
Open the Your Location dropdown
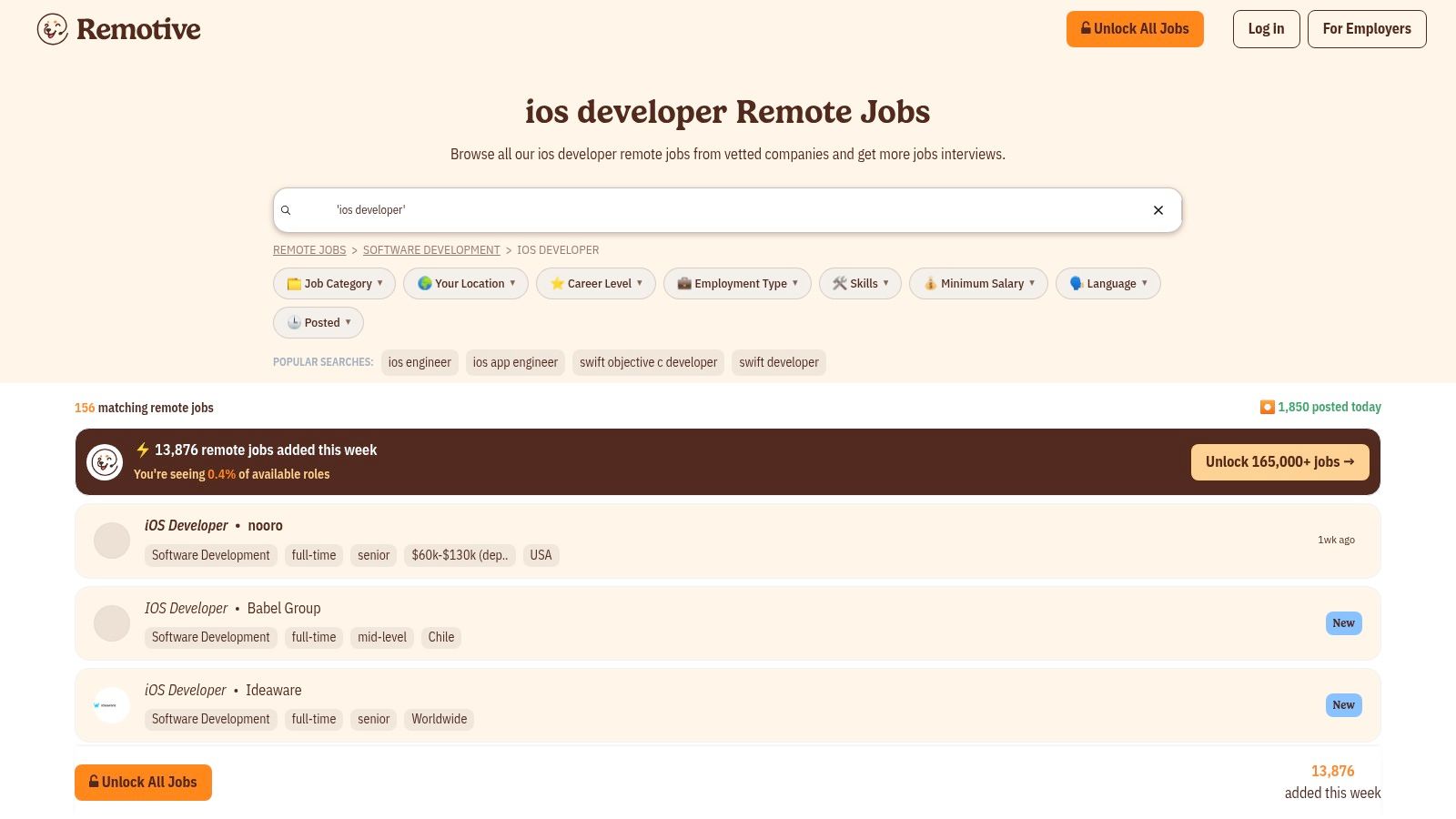[x=466, y=284]
